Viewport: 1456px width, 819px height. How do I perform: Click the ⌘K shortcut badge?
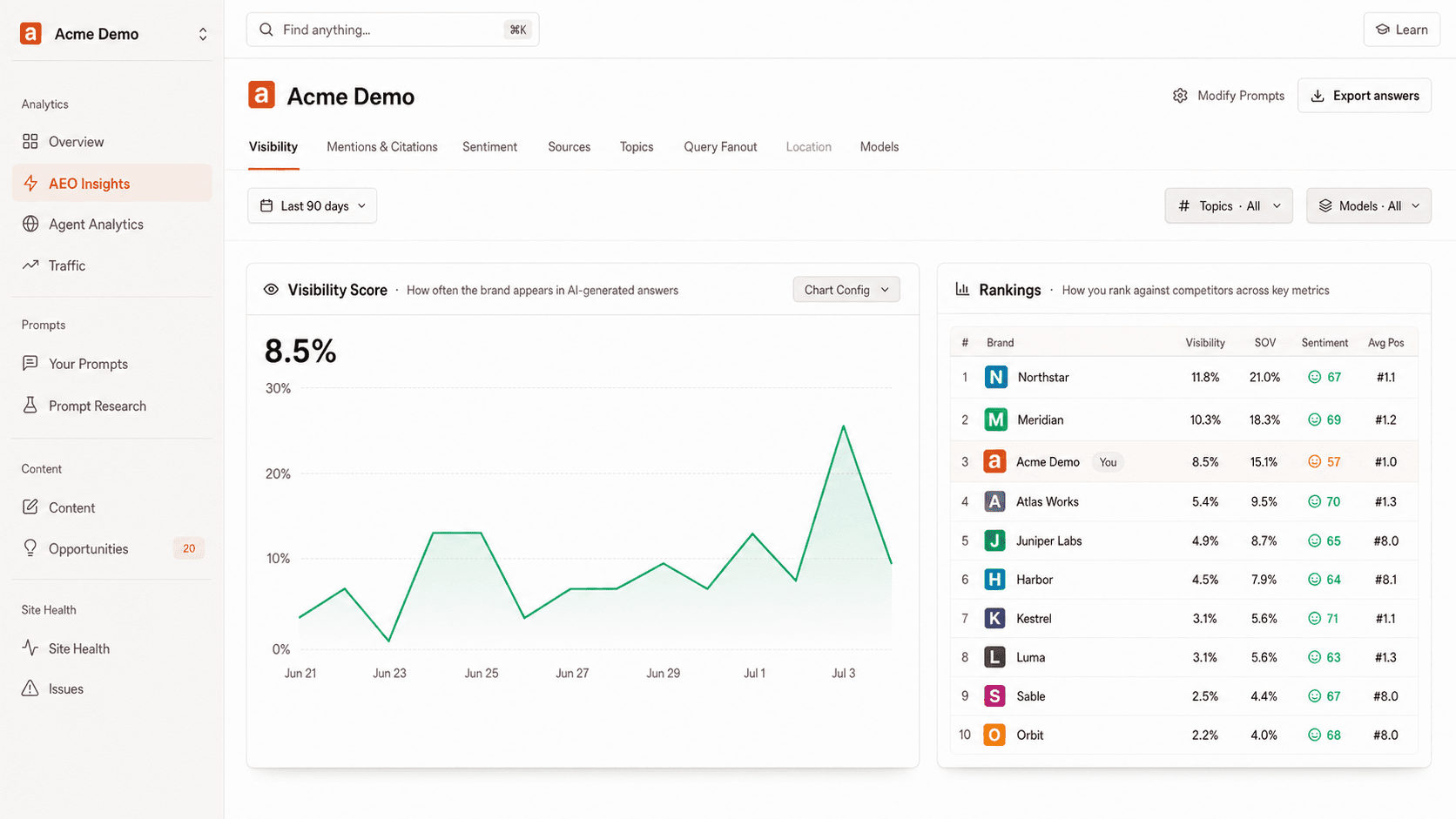[518, 30]
